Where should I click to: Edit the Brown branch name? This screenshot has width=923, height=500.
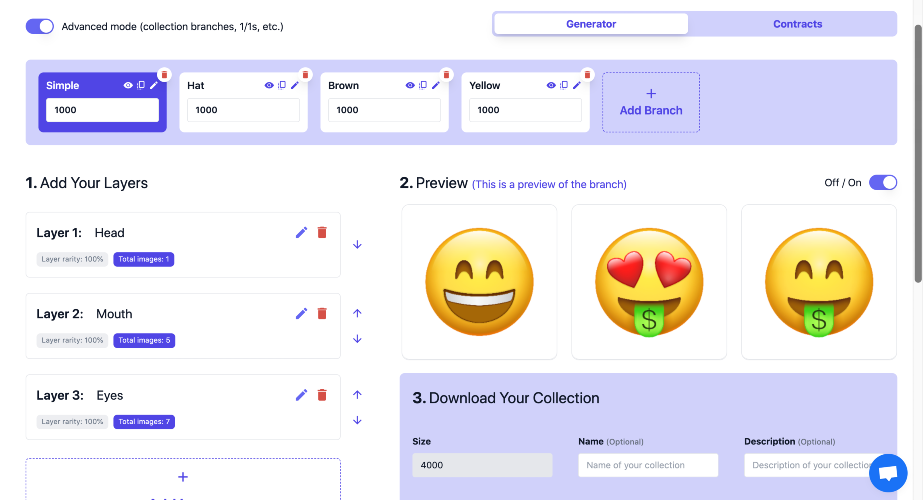(436, 85)
